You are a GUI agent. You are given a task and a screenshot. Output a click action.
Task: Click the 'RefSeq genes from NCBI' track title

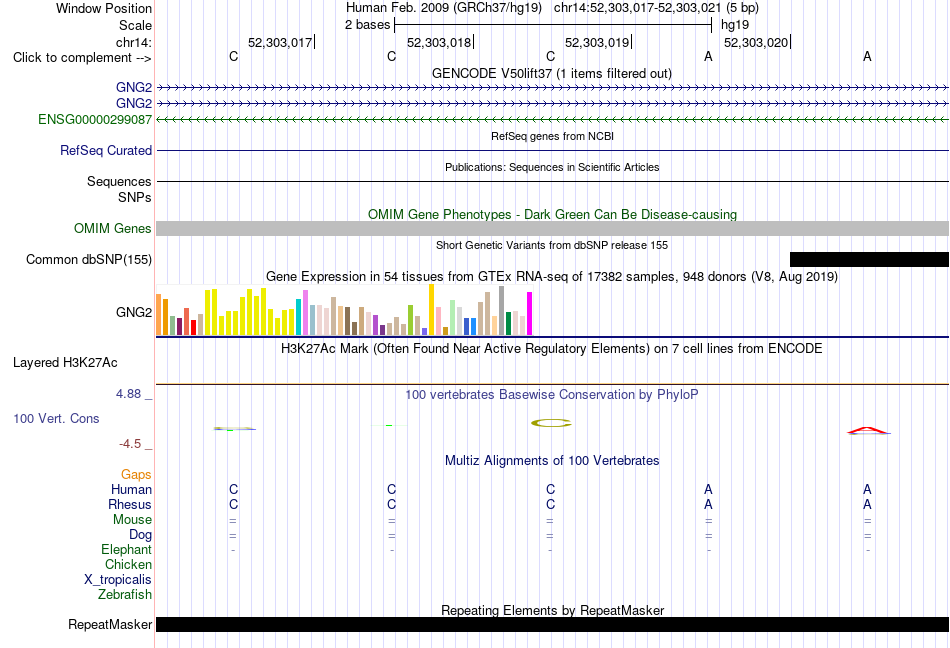(x=552, y=136)
